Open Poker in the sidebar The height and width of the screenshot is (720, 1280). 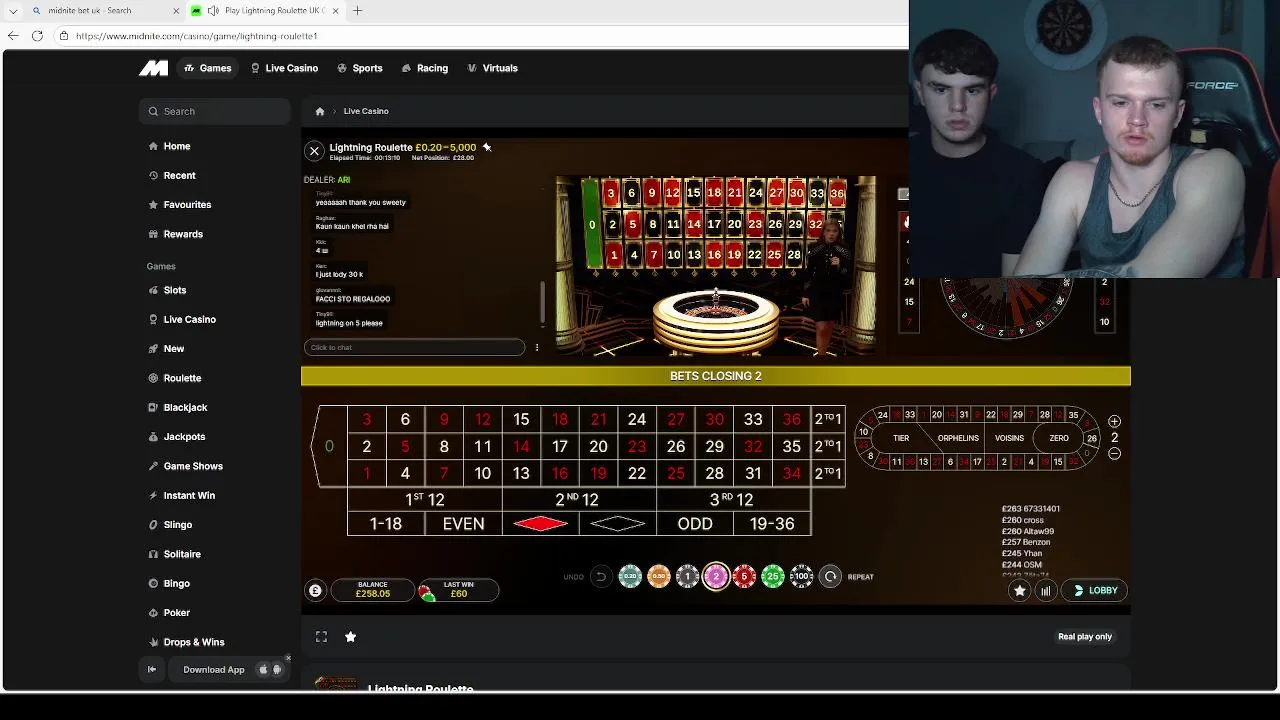[169, 612]
